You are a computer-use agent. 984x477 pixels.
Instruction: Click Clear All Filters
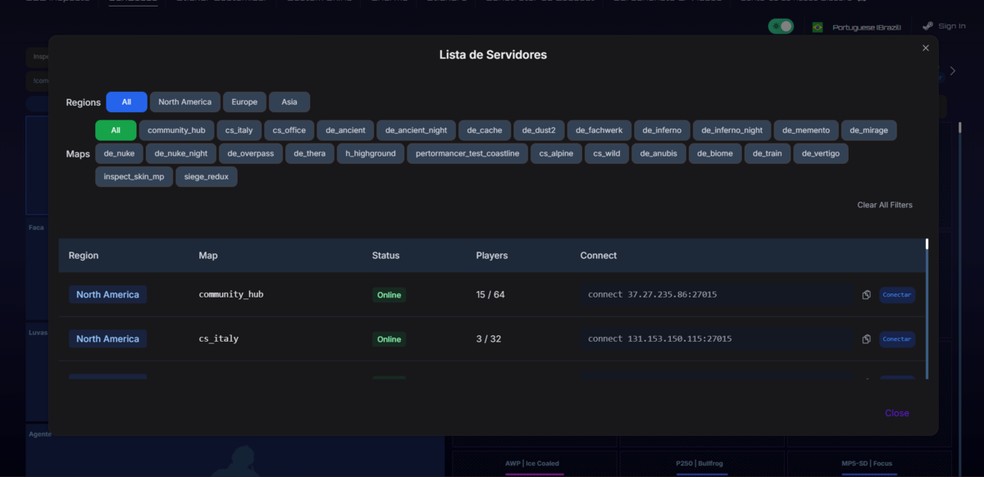click(x=884, y=205)
